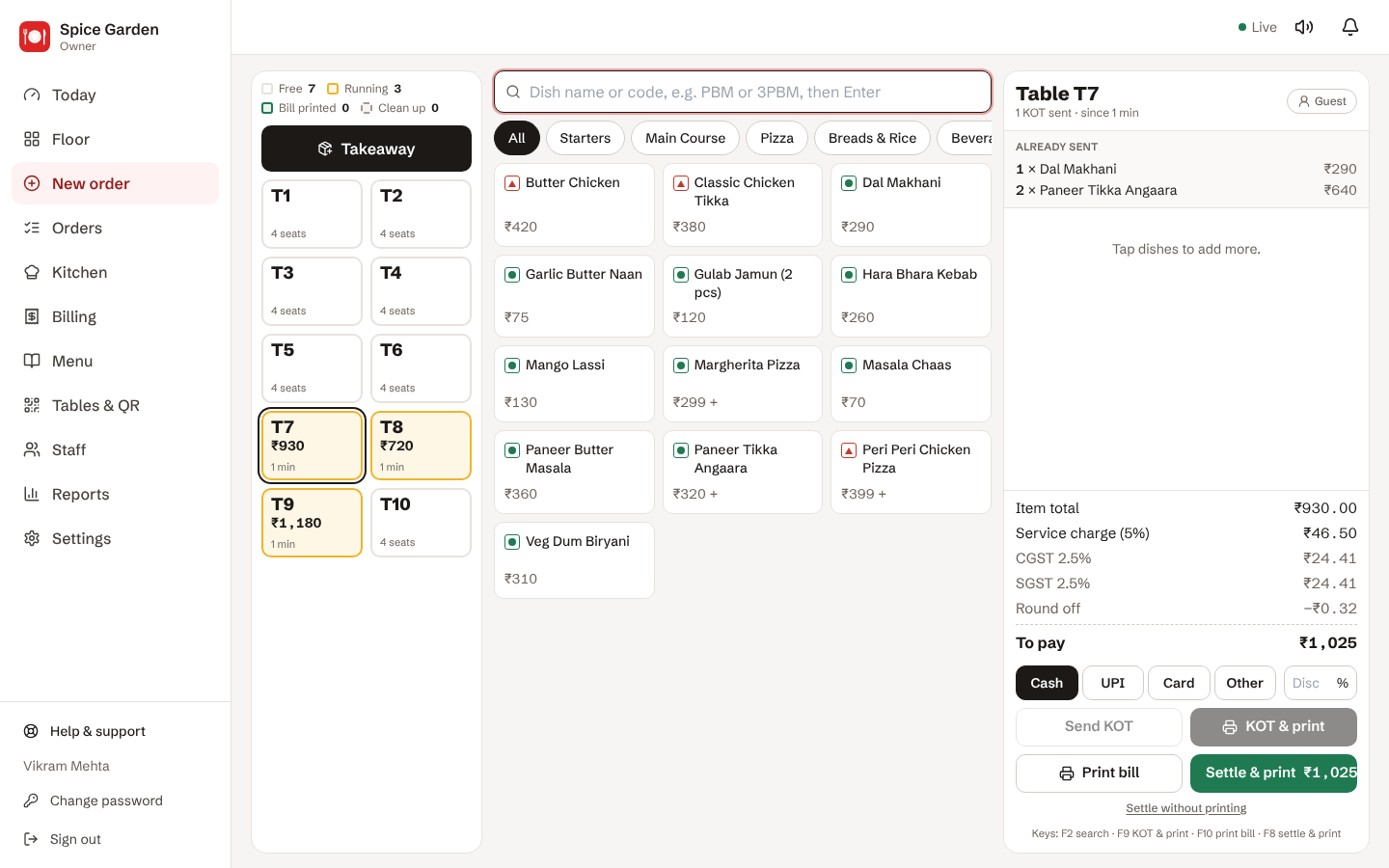1389x868 pixels.
Task: Click the Spice Garden logo icon
Action: 35,37
